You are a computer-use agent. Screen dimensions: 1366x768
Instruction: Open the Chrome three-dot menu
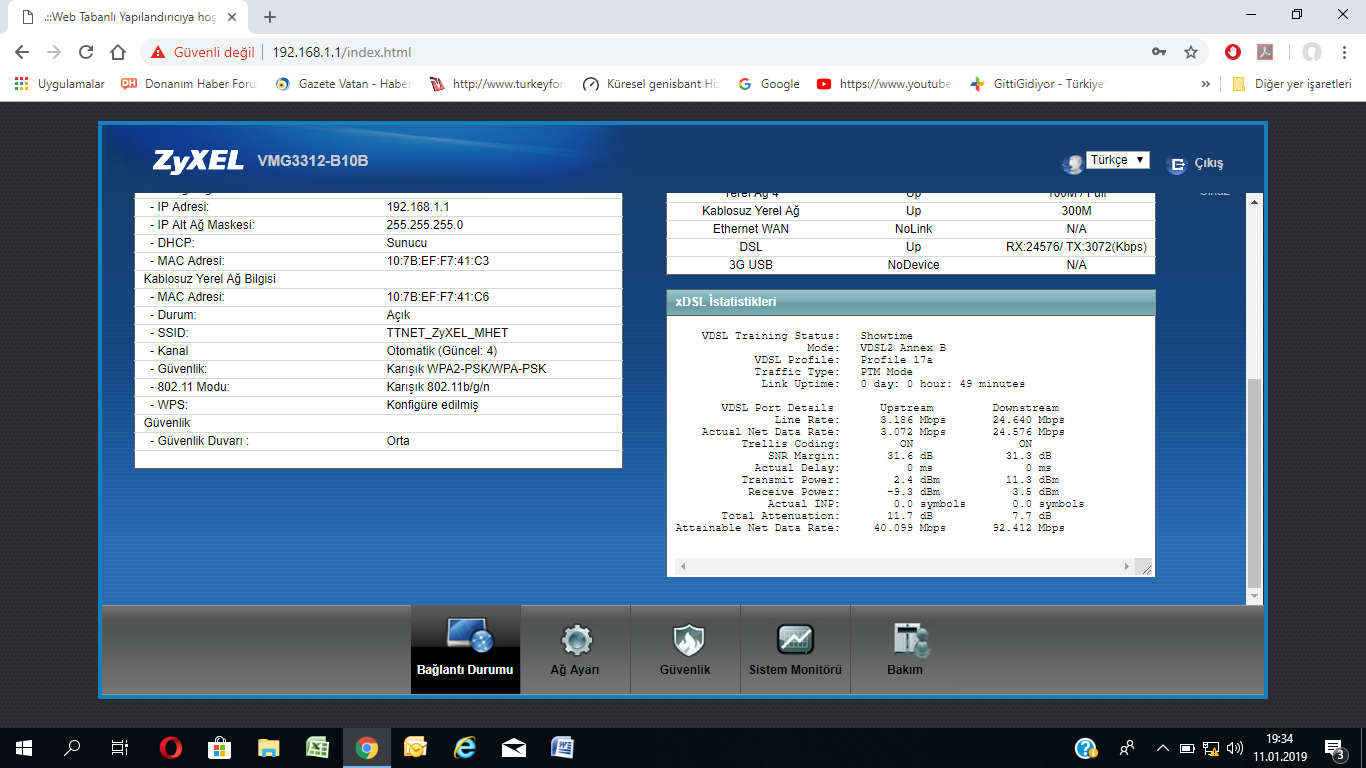(1345, 52)
